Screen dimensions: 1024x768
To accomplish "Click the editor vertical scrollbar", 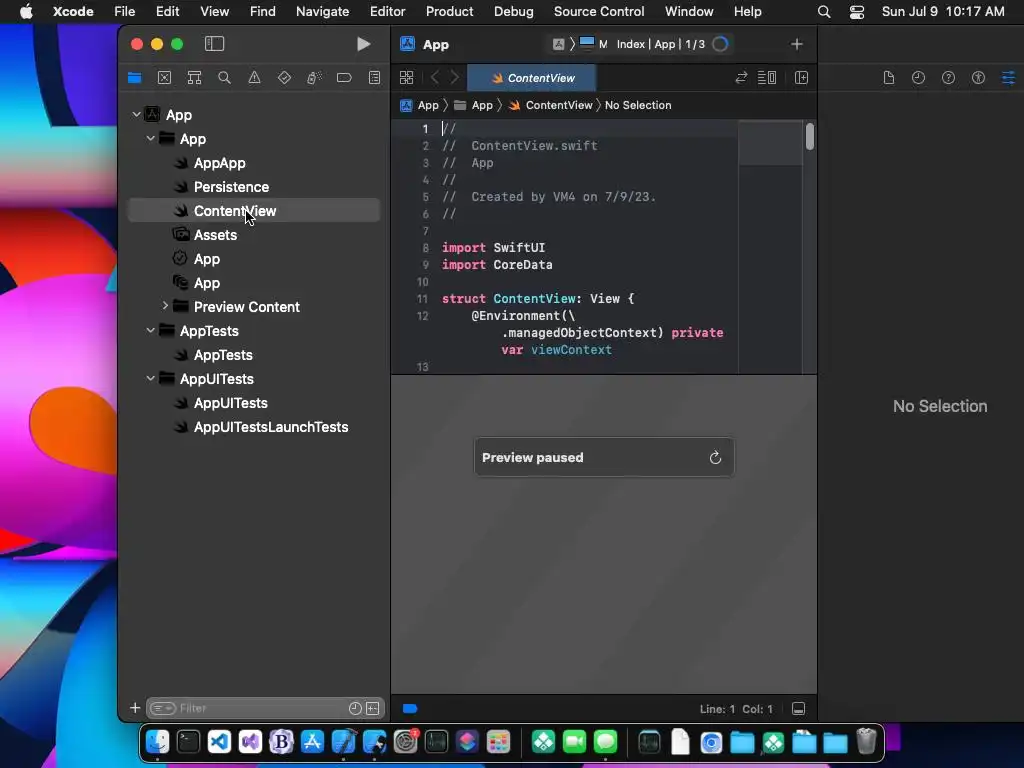I will (810, 136).
